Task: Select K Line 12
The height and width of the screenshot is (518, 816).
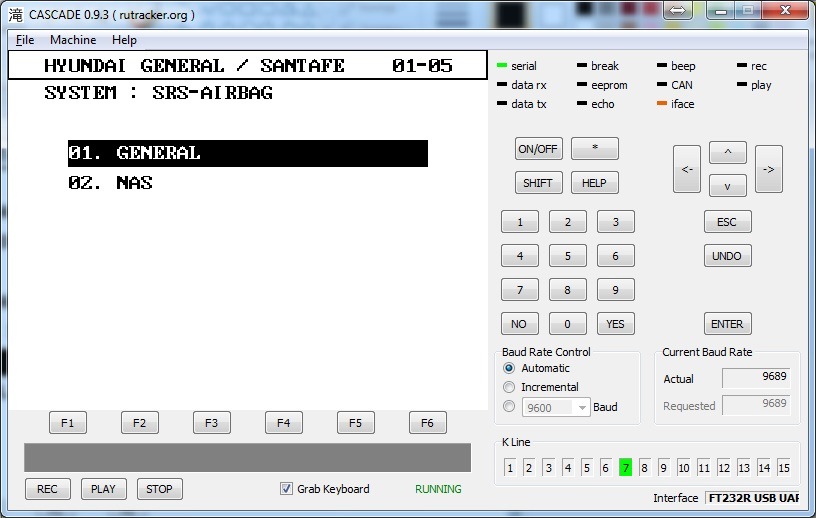Action: click(724, 468)
